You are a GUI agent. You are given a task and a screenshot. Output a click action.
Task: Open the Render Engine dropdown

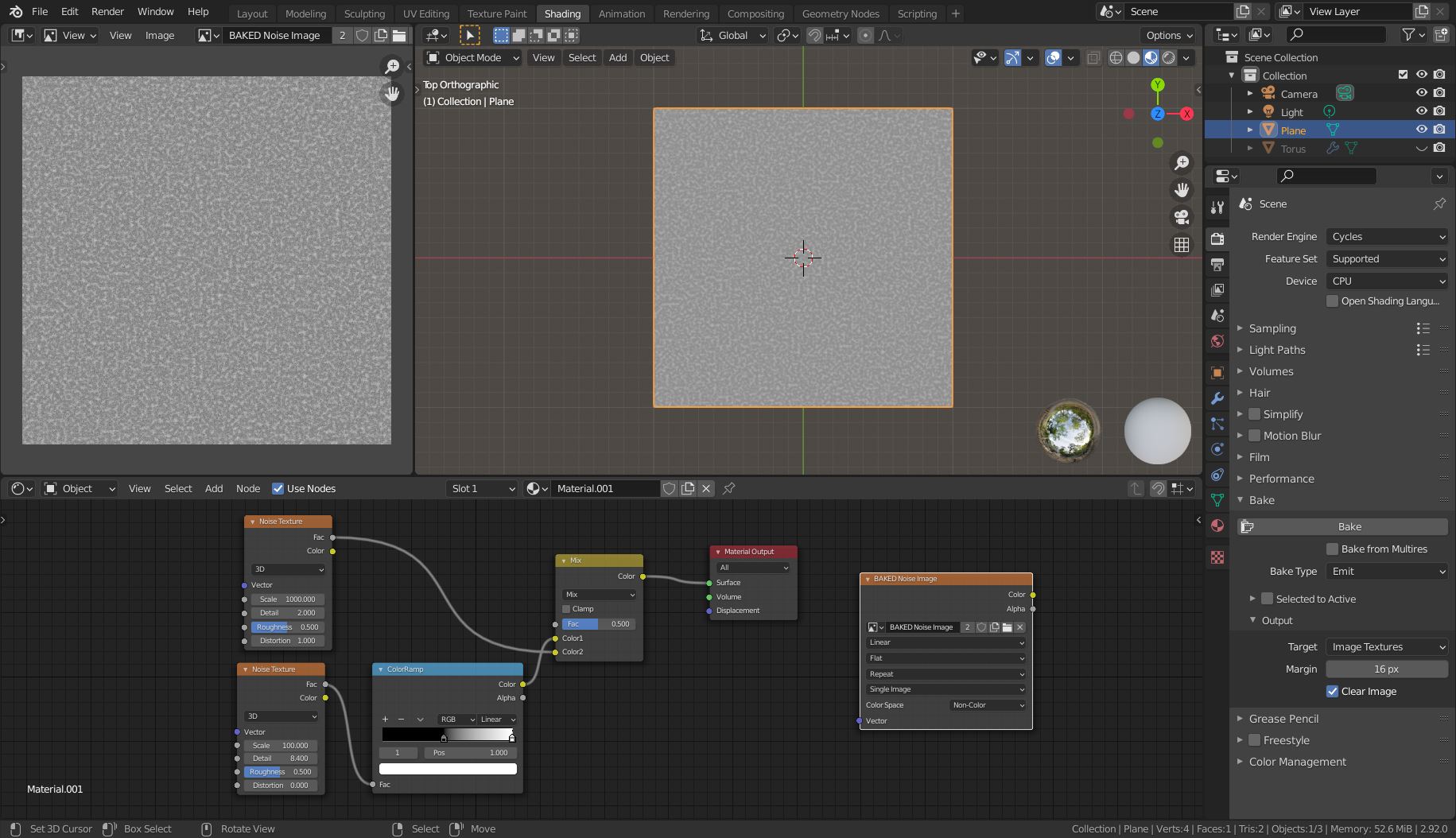click(1387, 236)
